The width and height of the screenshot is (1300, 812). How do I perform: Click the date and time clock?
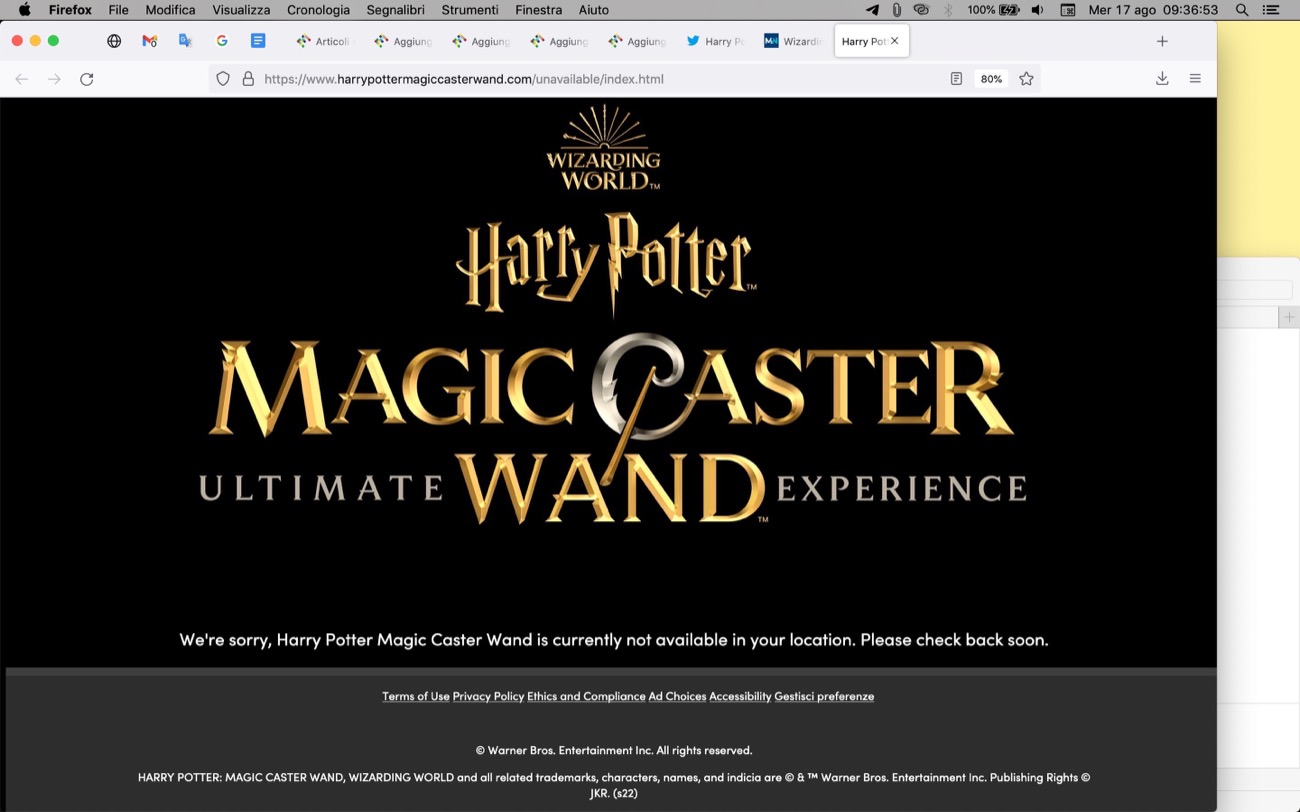(x=1153, y=10)
